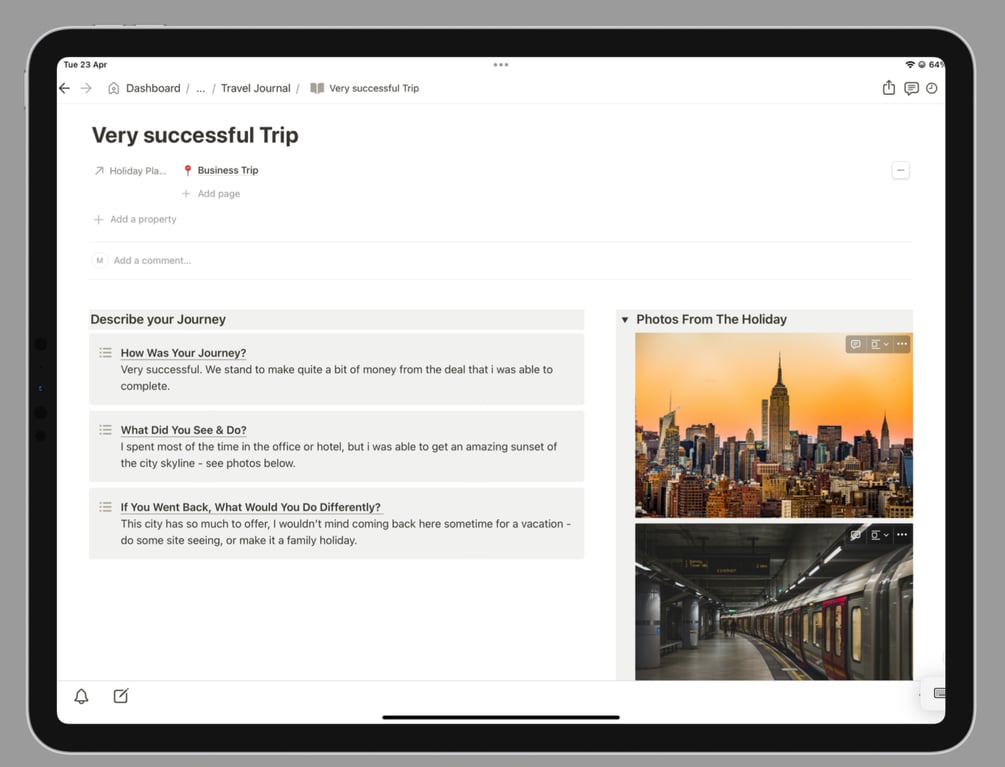Click the Wi-Fi status icon
The height and width of the screenshot is (767, 1005).
coord(909,65)
